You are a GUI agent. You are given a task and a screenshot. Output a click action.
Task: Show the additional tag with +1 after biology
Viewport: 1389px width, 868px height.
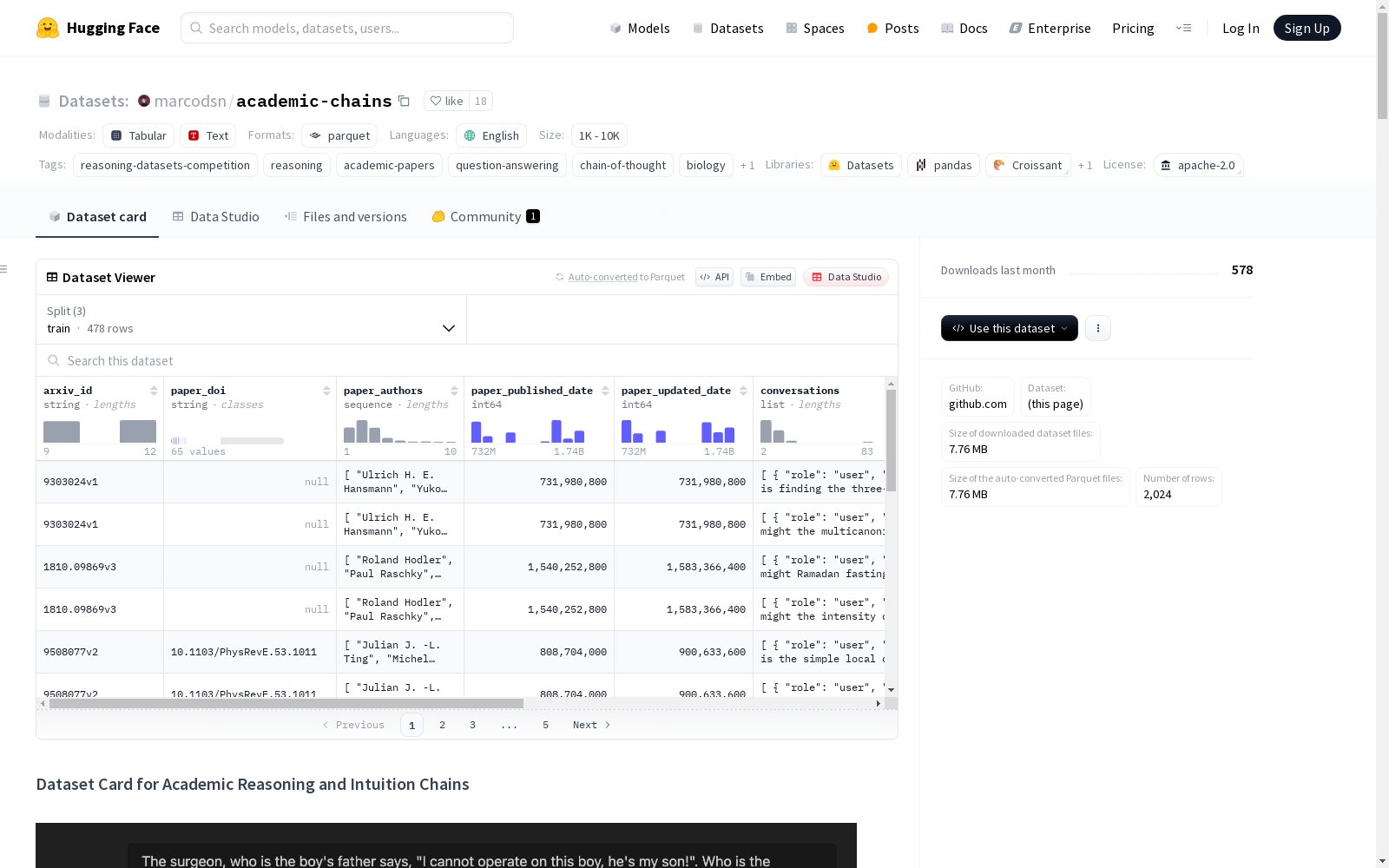(747, 165)
